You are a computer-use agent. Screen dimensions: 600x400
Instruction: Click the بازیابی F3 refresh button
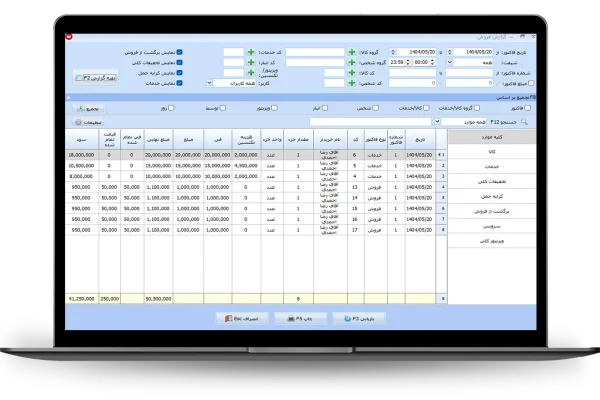click(x=359, y=318)
